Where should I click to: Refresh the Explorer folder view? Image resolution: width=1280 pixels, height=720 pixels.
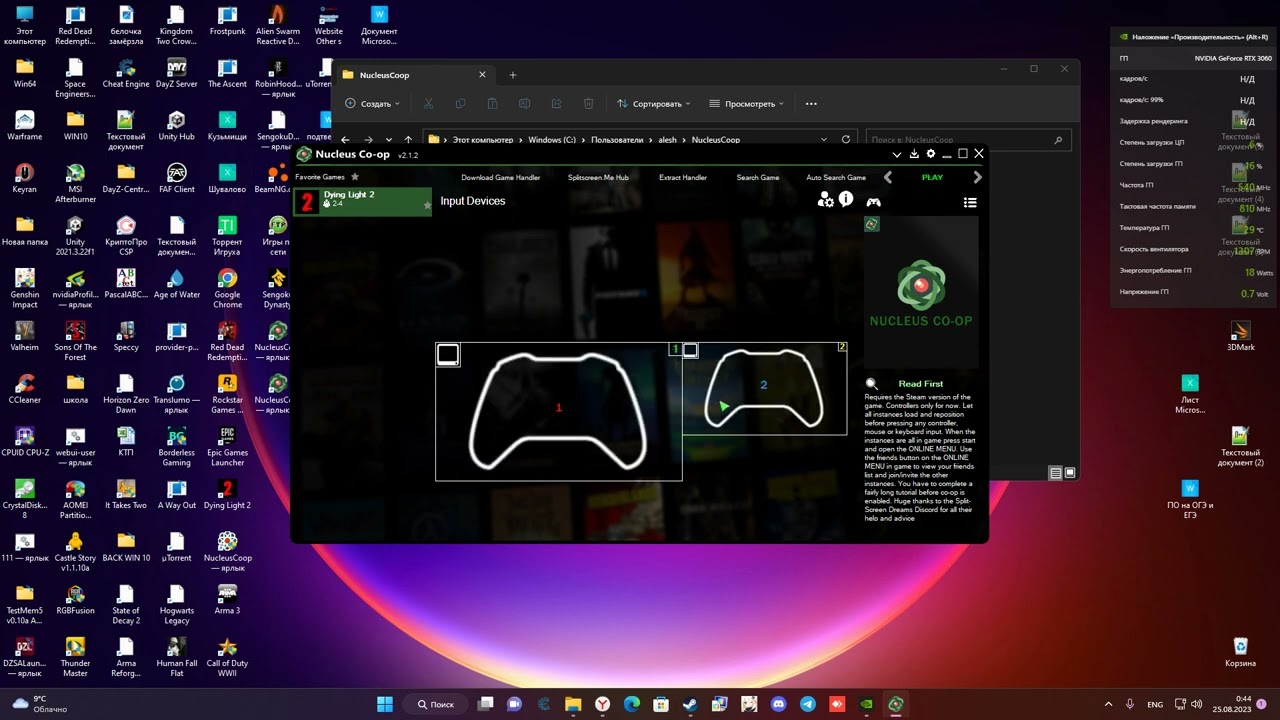tap(846, 140)
